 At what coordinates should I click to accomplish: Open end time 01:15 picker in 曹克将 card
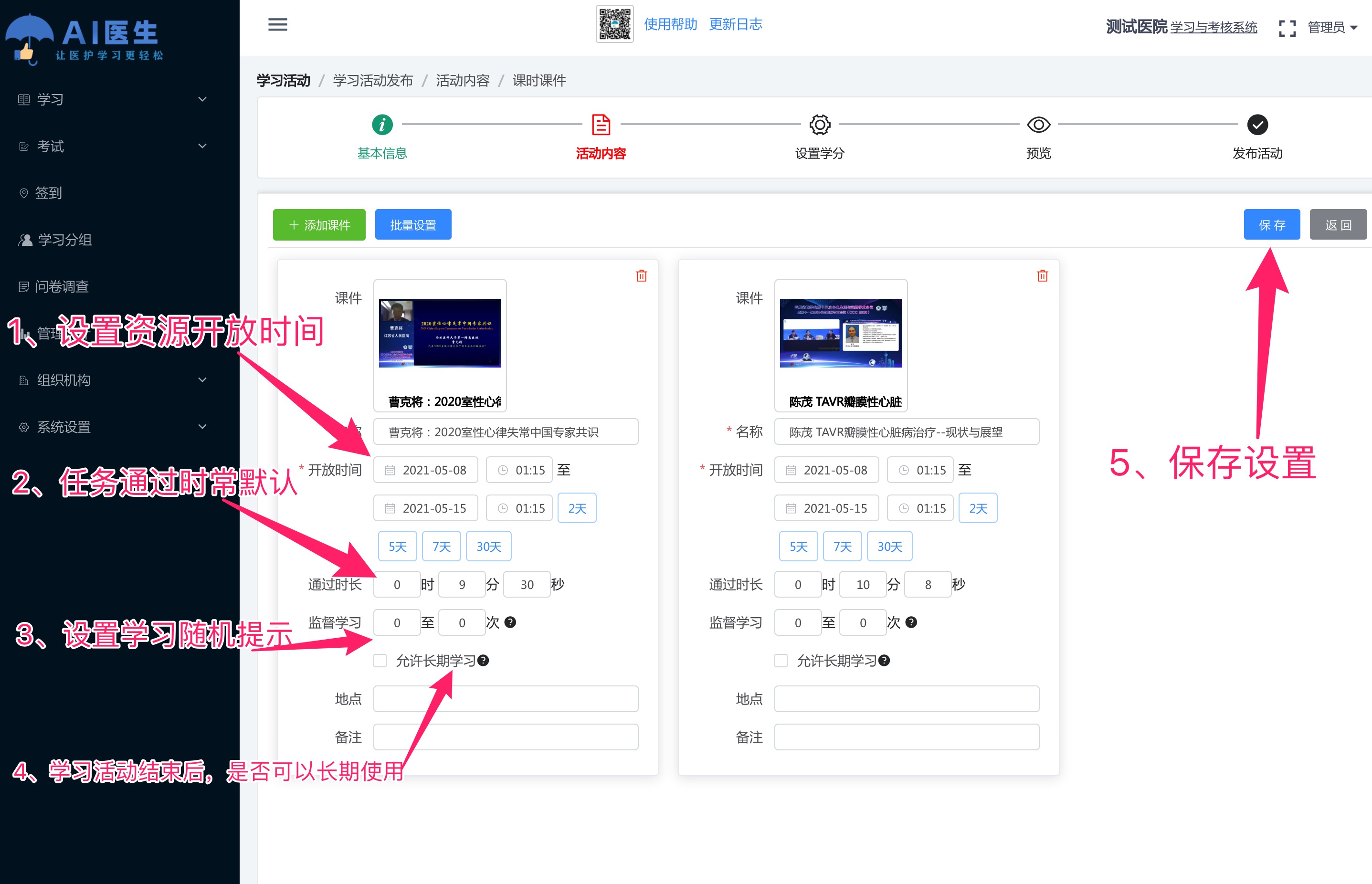(519, 508)
